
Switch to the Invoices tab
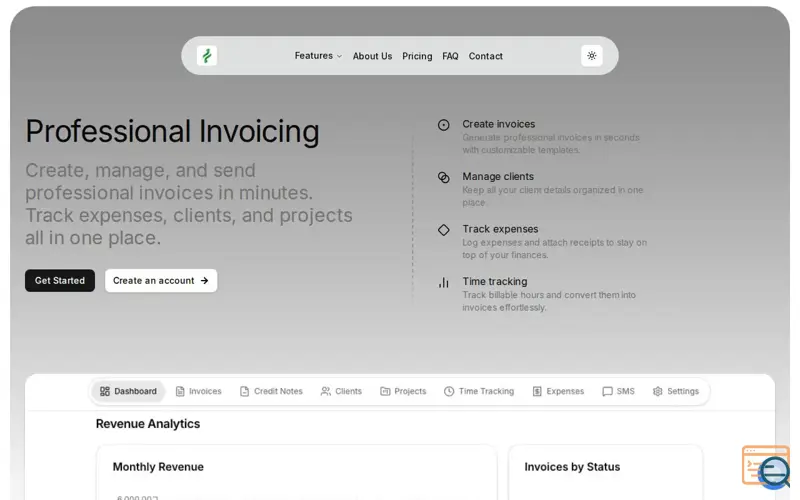pyautogui.click(x=198, y=391)
